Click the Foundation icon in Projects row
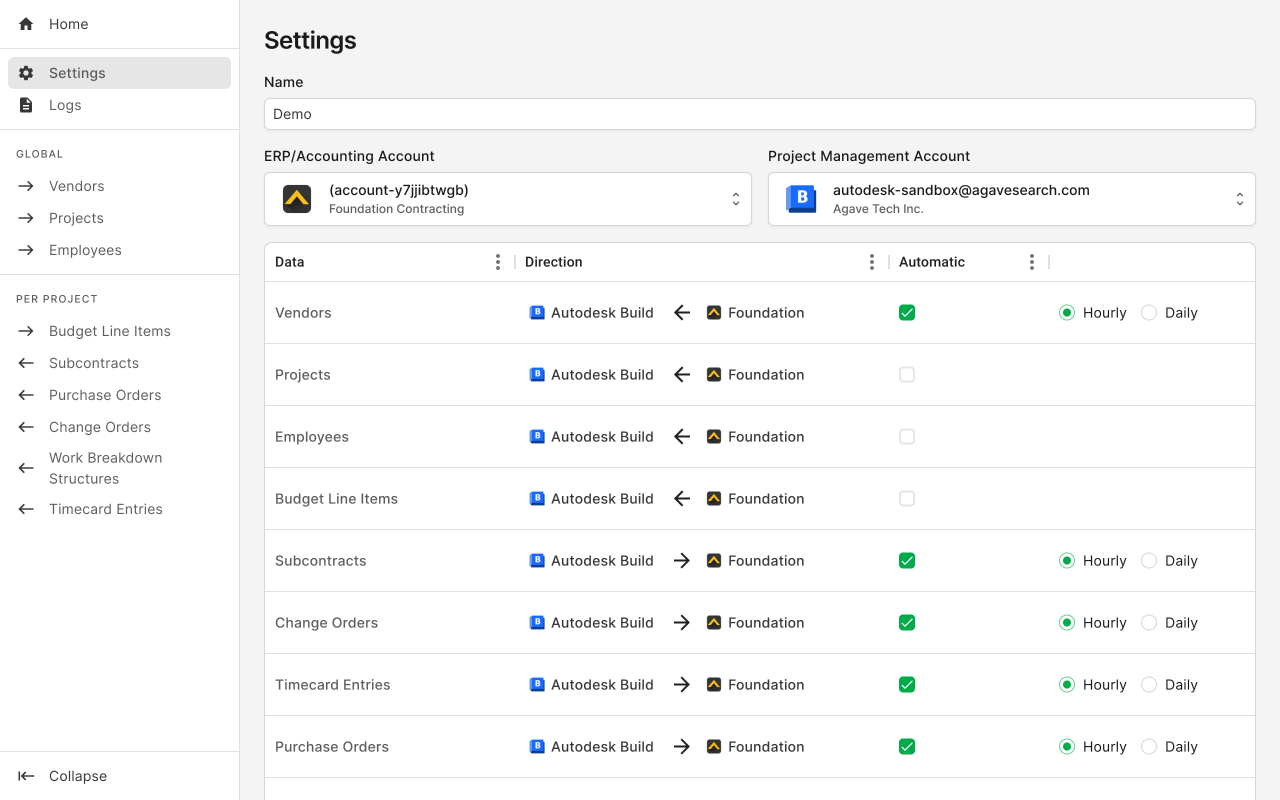 (x=714, y=375)
